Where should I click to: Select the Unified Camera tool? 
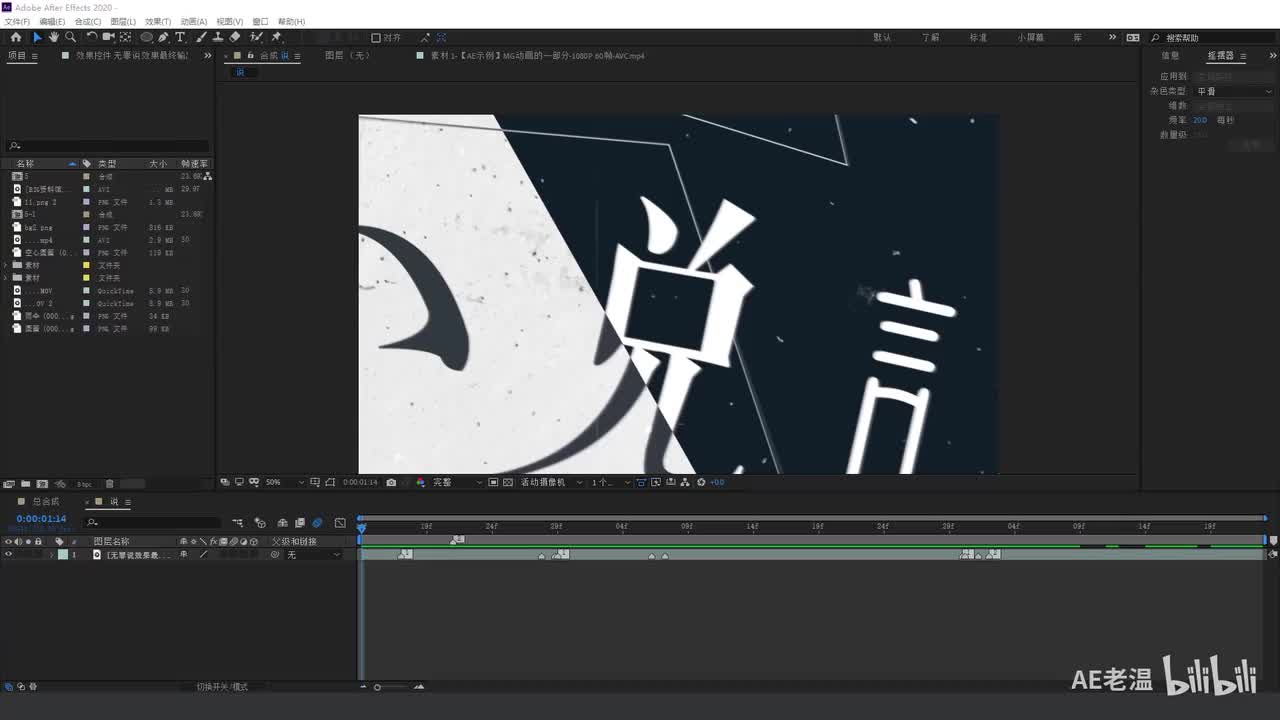[x=108, y=37]
